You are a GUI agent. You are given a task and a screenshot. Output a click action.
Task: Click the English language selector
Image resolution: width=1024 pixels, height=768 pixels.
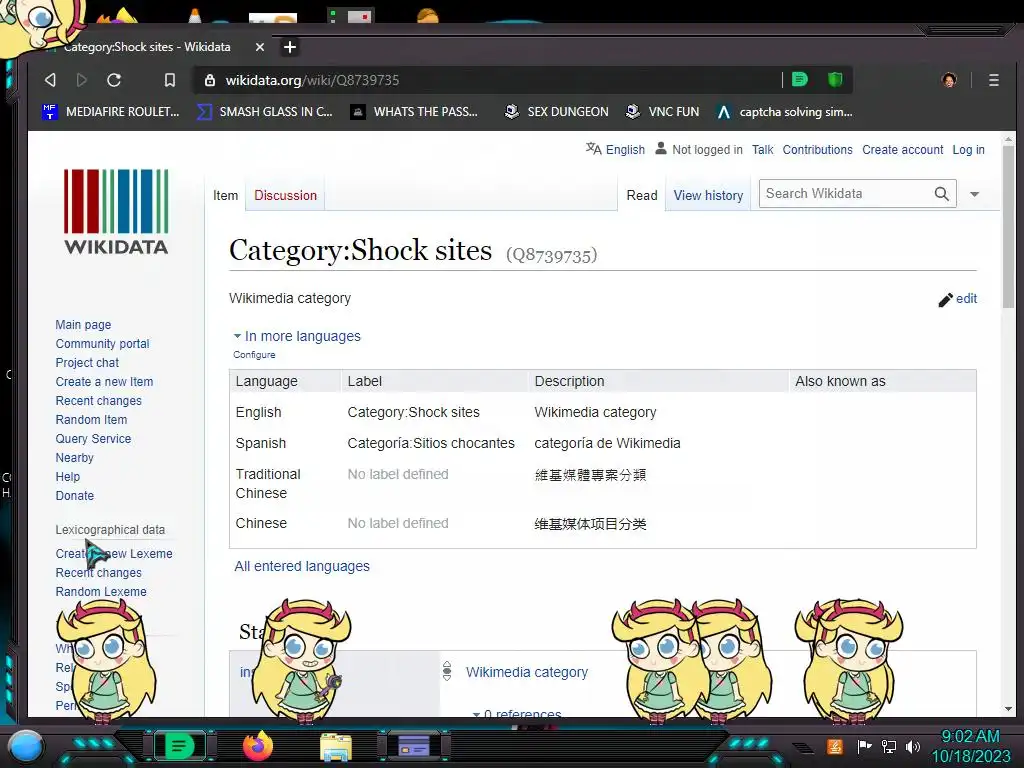point(625,150)
